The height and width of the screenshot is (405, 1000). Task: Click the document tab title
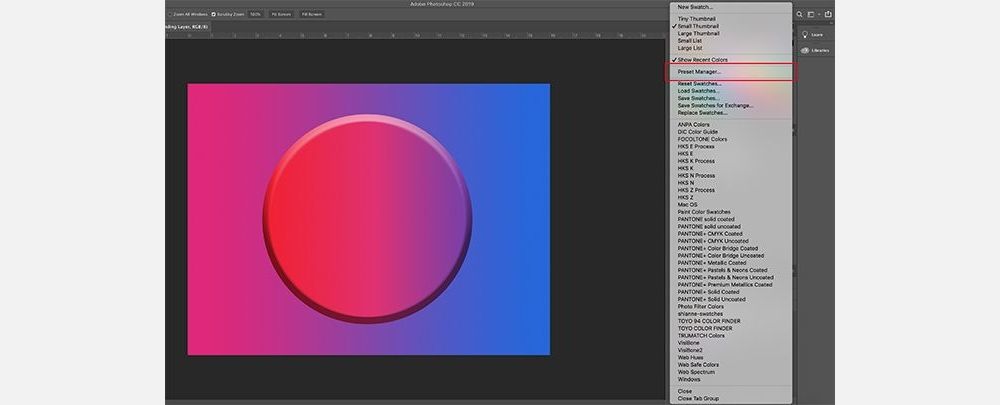coord(186,27)
